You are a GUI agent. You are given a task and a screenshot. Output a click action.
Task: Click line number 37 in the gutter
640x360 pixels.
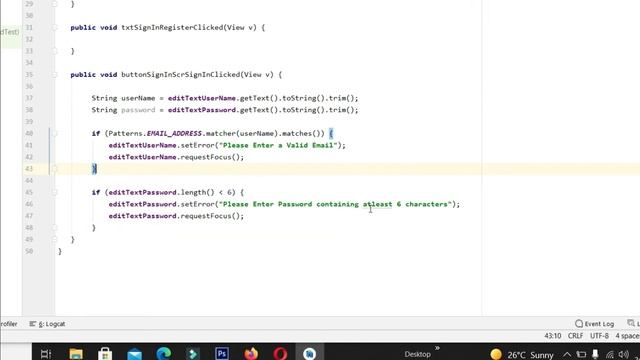(29, 98)
